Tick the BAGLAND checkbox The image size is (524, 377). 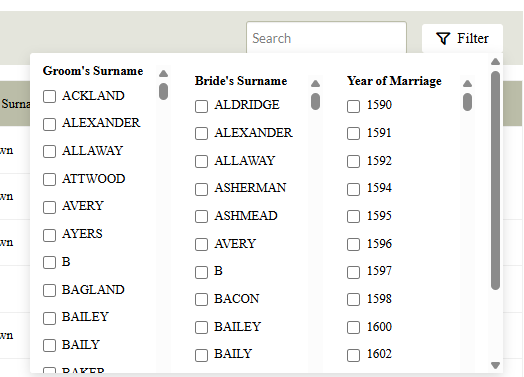coord(49,290)
